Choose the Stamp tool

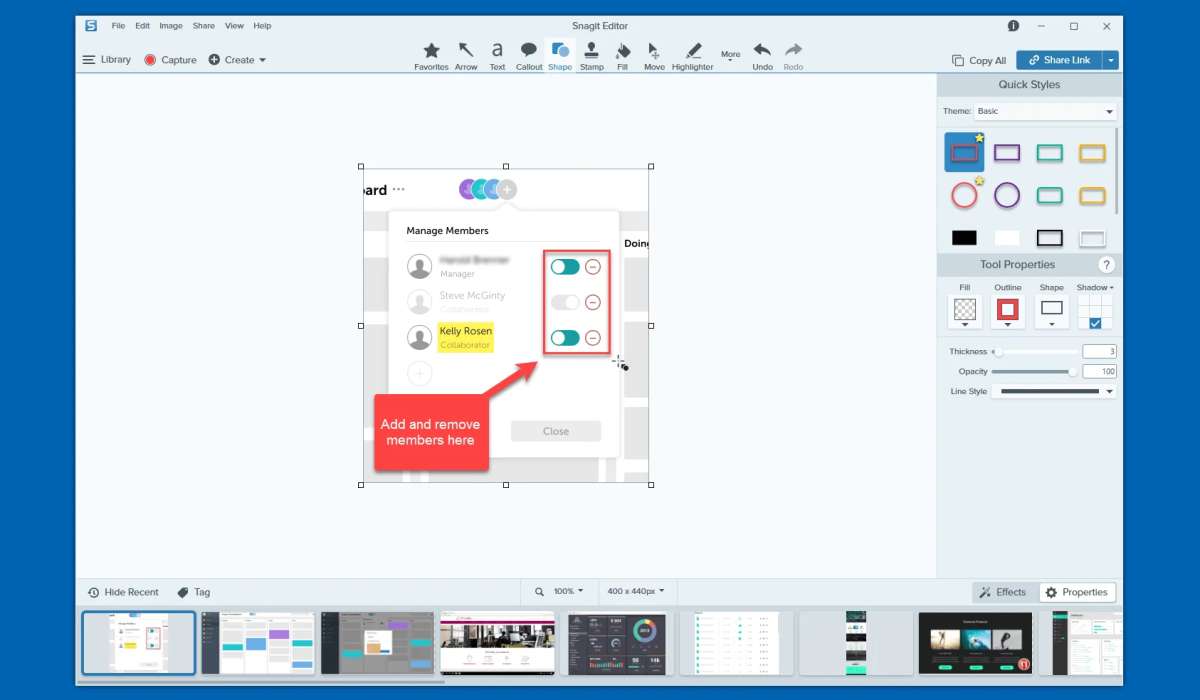pyautogui.click(x=592, y=55)
